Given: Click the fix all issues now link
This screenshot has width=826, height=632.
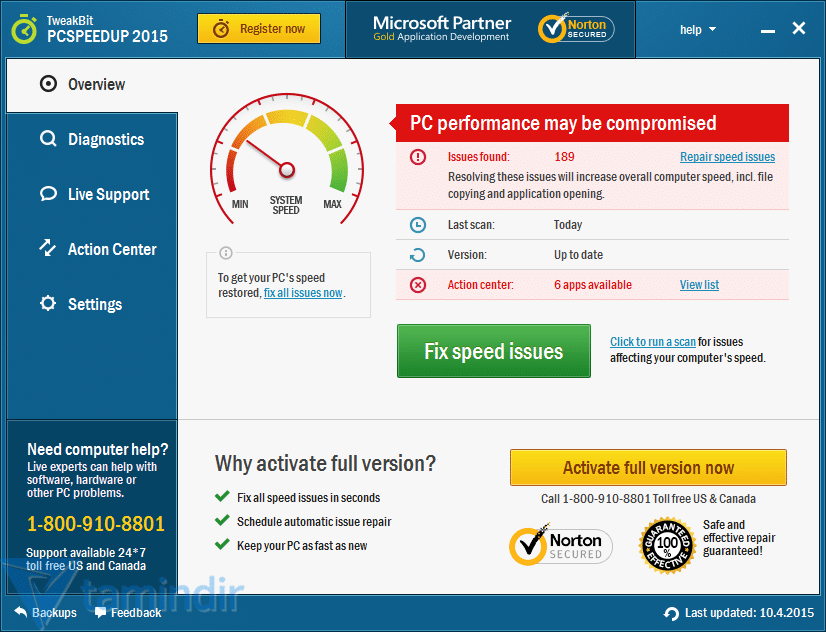Looking at the screenshot, I should coord(303,293).
